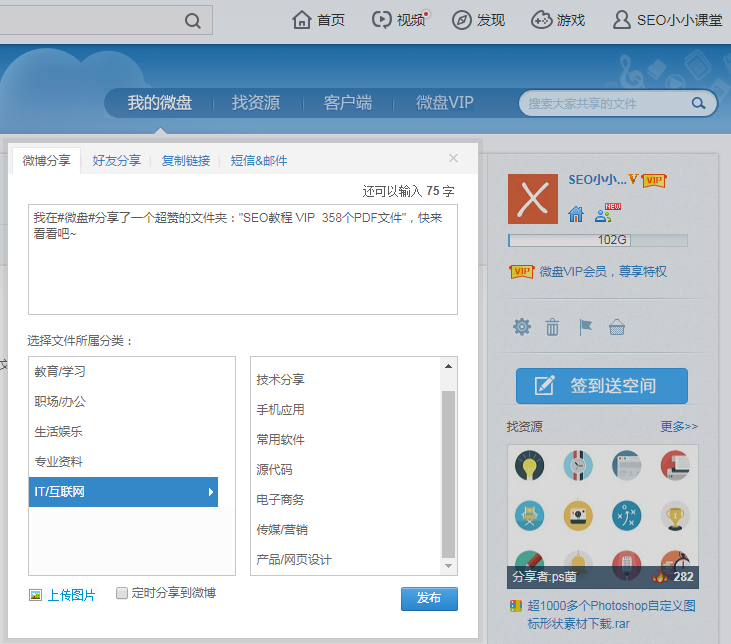This screenshot has width=731, height=644.
Task: Open 发现 discover section
Action: pyautogui.click(x=478, y=20)
